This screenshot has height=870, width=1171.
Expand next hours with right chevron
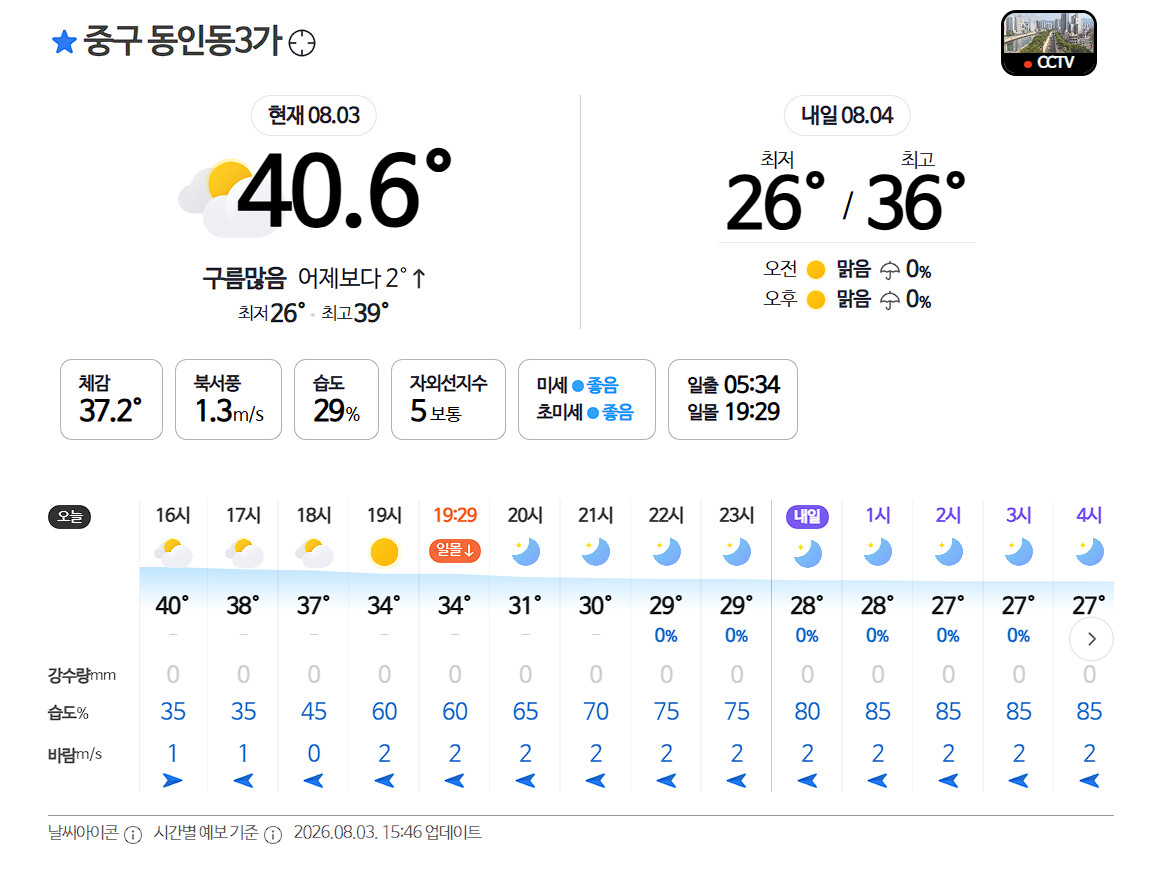[1091, 639]
